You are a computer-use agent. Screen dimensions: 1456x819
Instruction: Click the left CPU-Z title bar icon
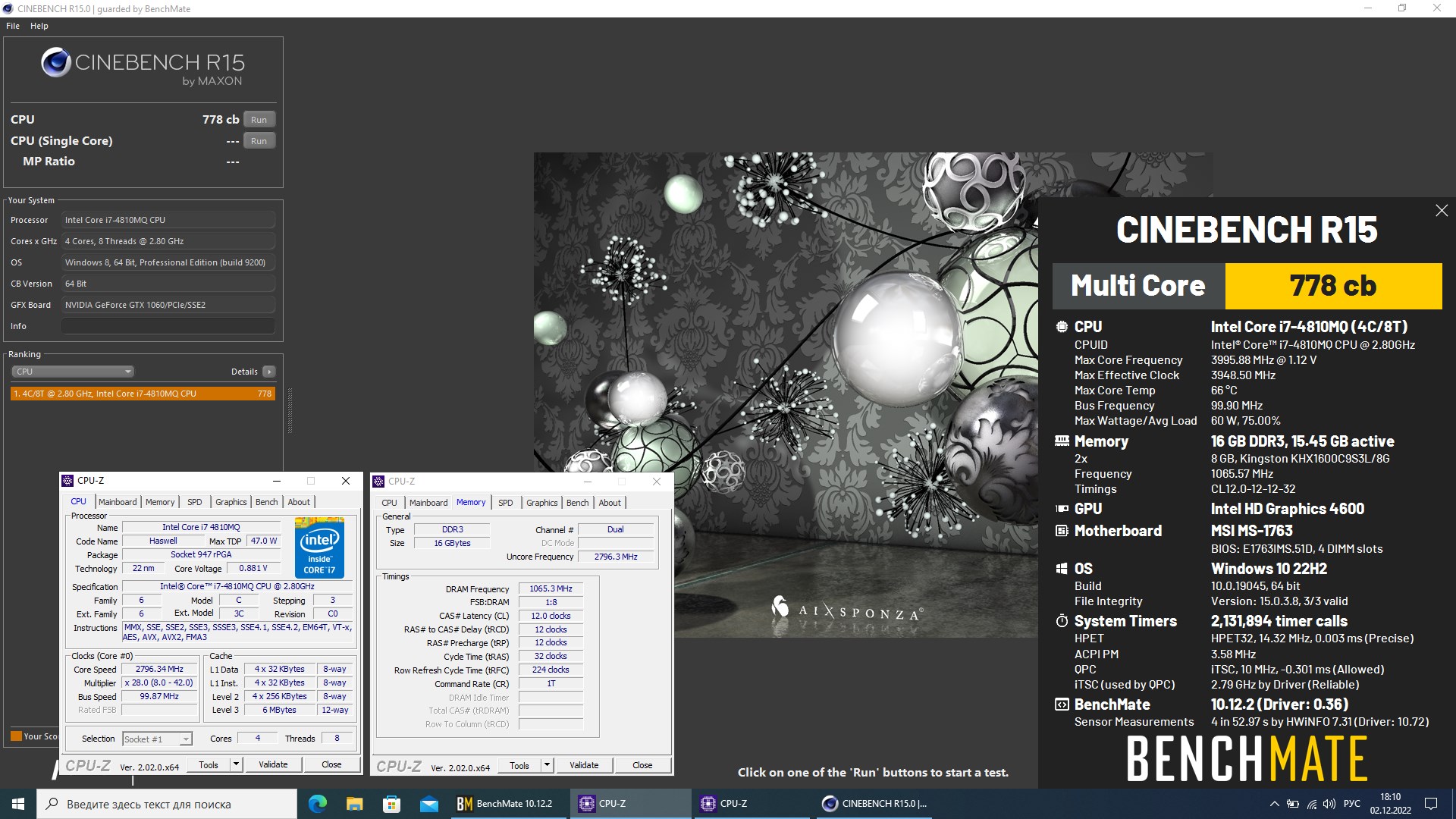click(x=68, y=481)
